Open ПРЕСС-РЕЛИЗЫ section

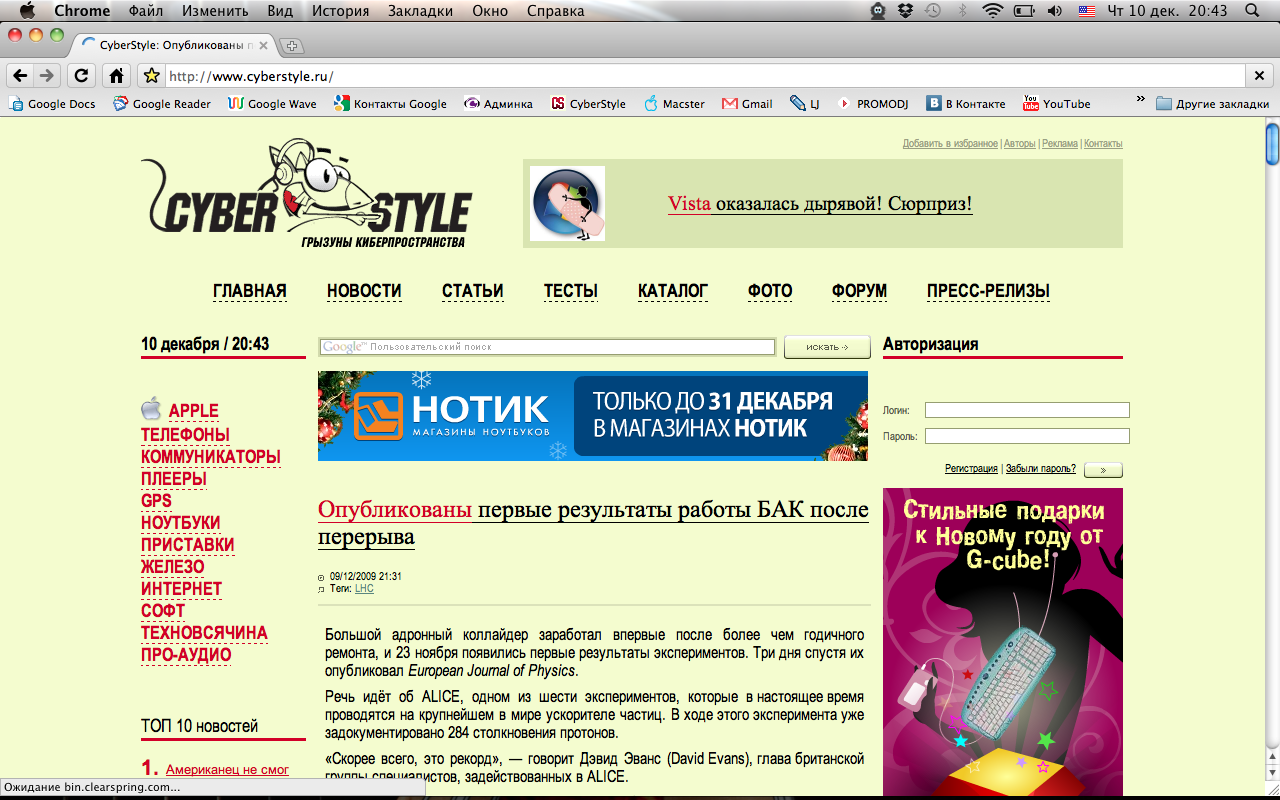pos(988,291)
